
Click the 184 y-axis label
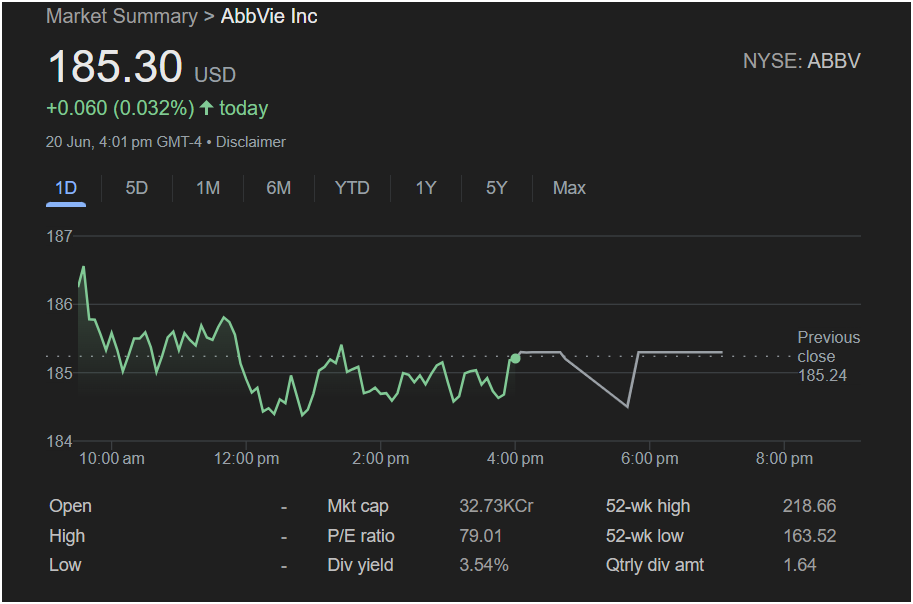click(59, 441)
